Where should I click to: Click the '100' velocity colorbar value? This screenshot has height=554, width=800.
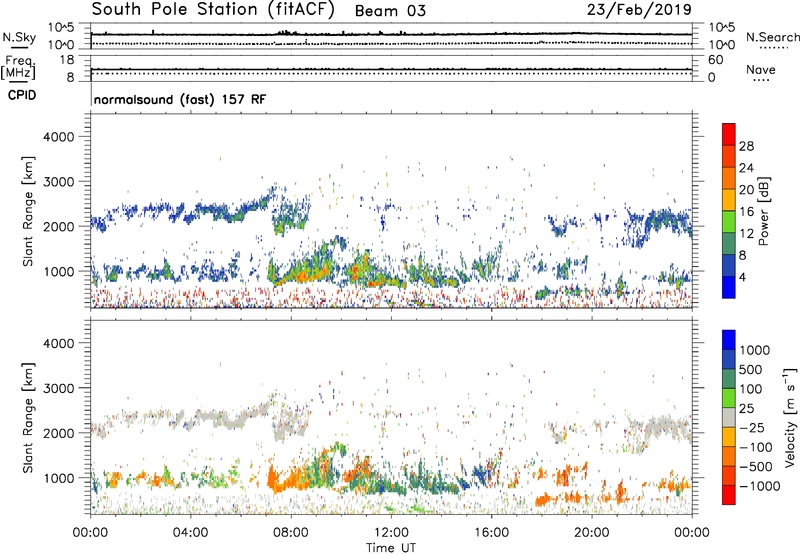(x=751, y=389)
